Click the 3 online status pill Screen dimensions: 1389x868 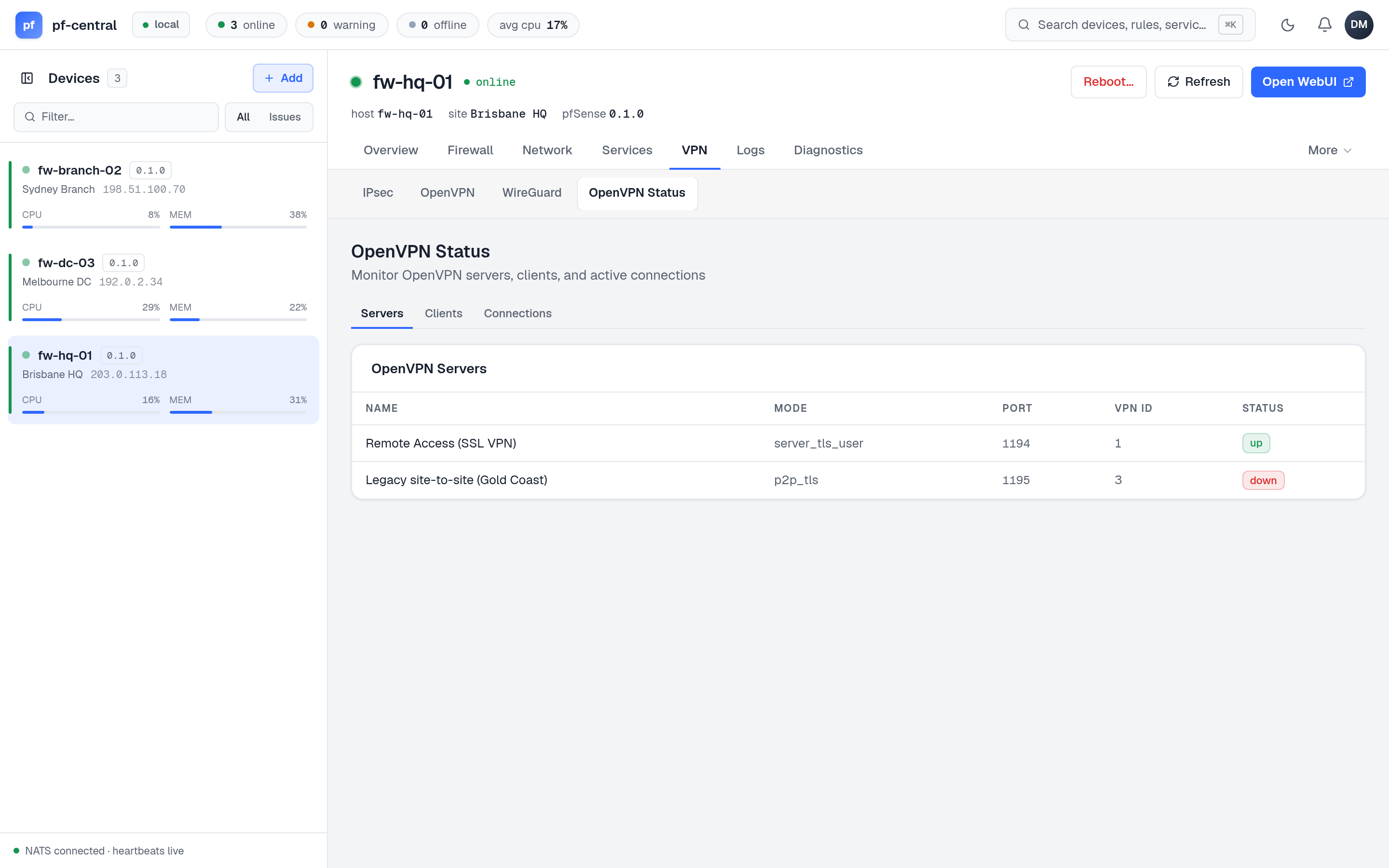point(246,25)
